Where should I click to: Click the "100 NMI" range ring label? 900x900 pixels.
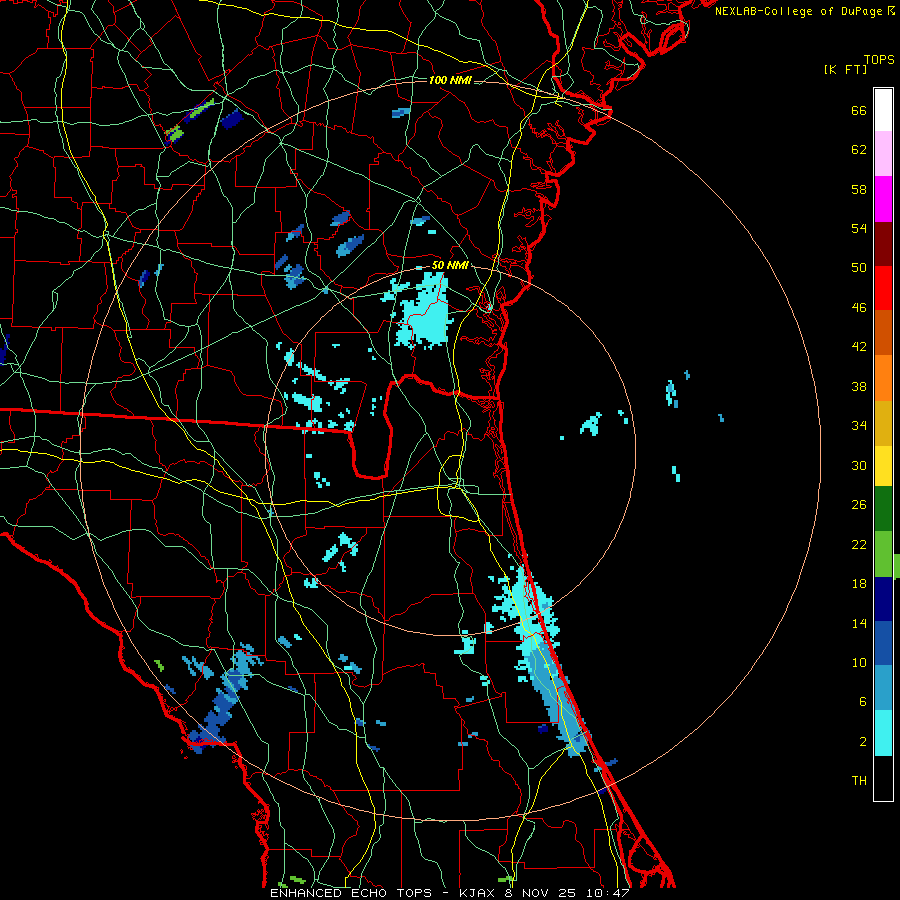(x=450, y=80)
